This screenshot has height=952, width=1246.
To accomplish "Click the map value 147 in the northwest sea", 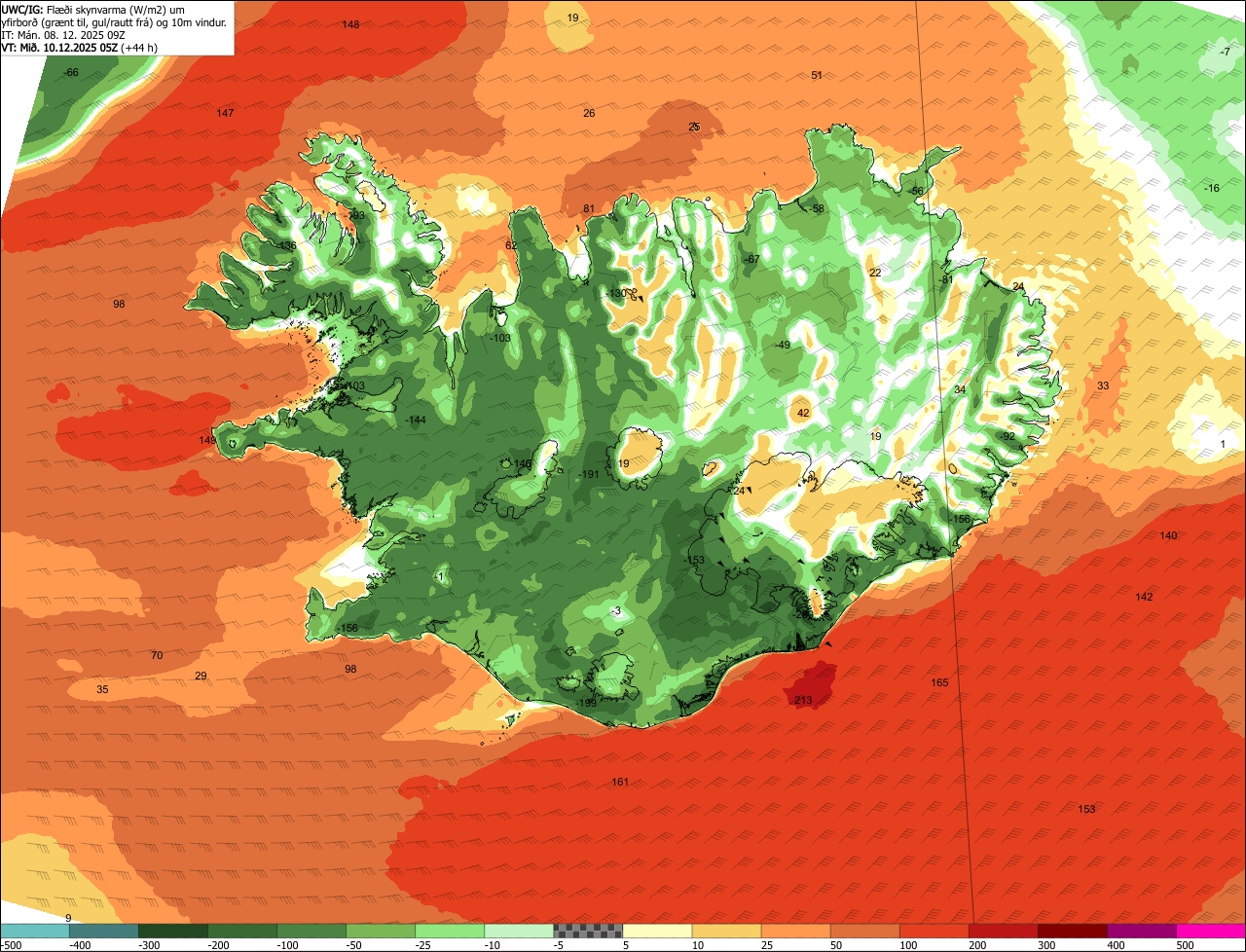I will tap(225, 113).
